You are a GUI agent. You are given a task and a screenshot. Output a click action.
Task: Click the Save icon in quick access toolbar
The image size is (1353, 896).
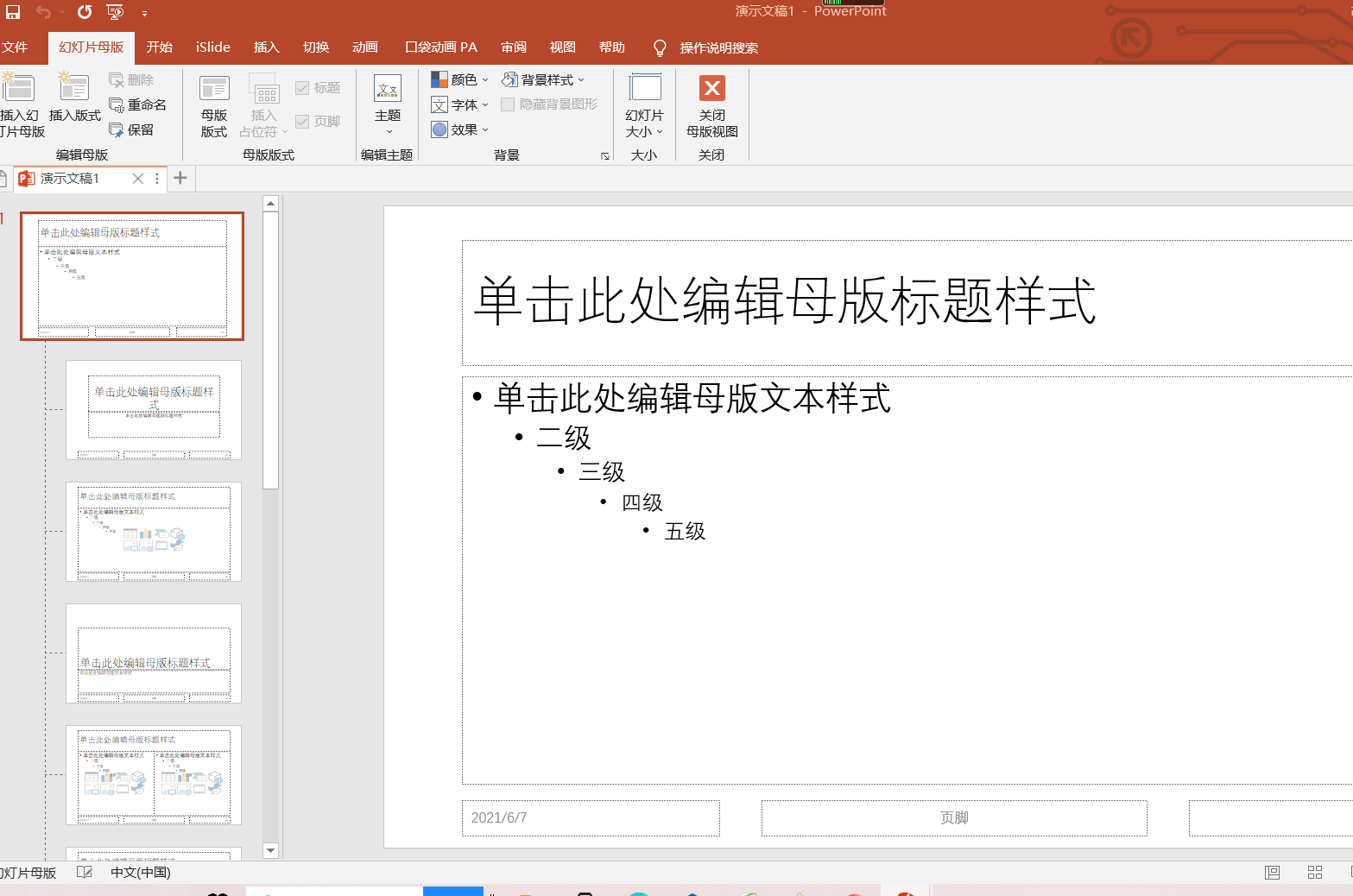(x=13, y=12)
